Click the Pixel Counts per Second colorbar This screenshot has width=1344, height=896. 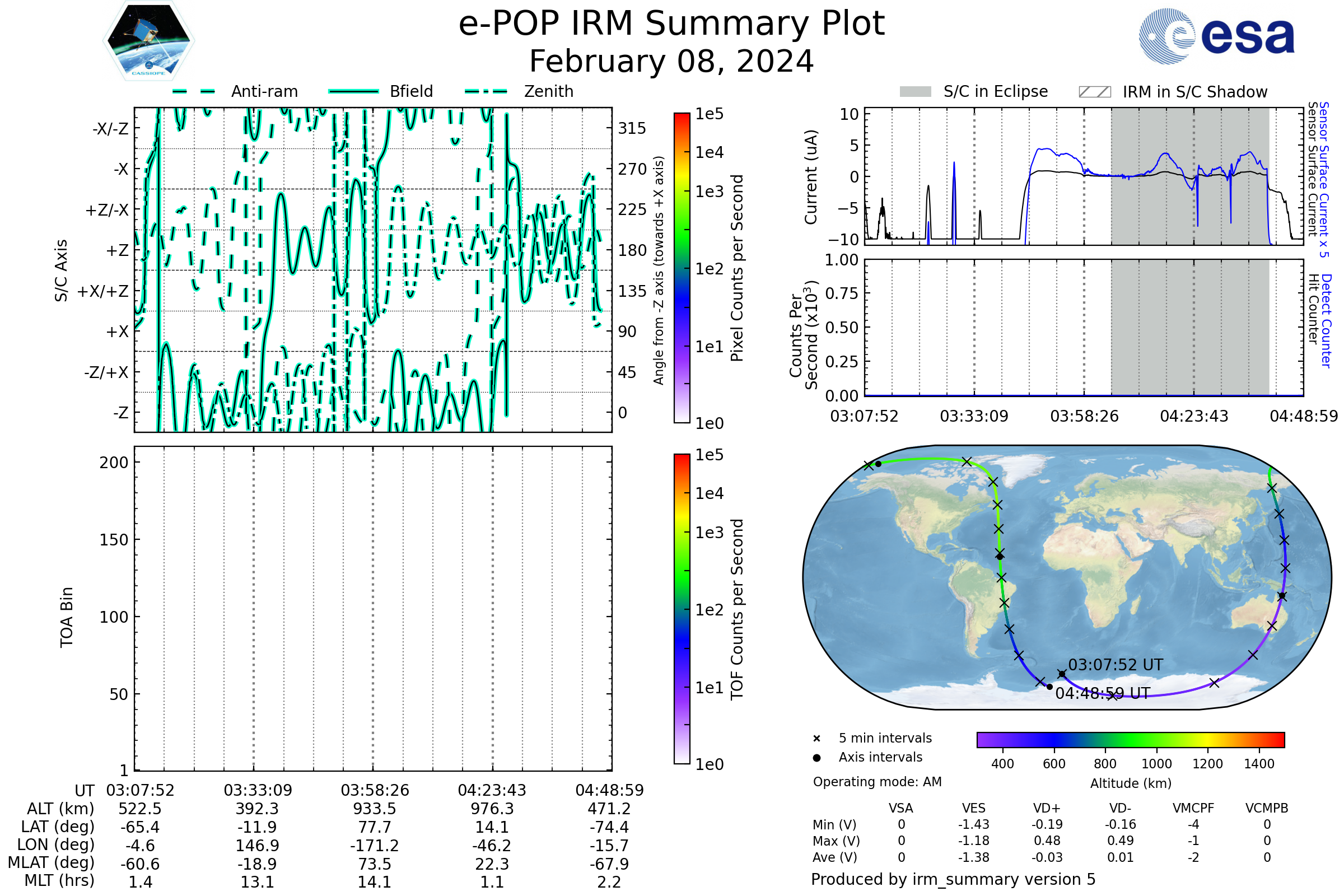pyautogui.click(x=682, y=268)
